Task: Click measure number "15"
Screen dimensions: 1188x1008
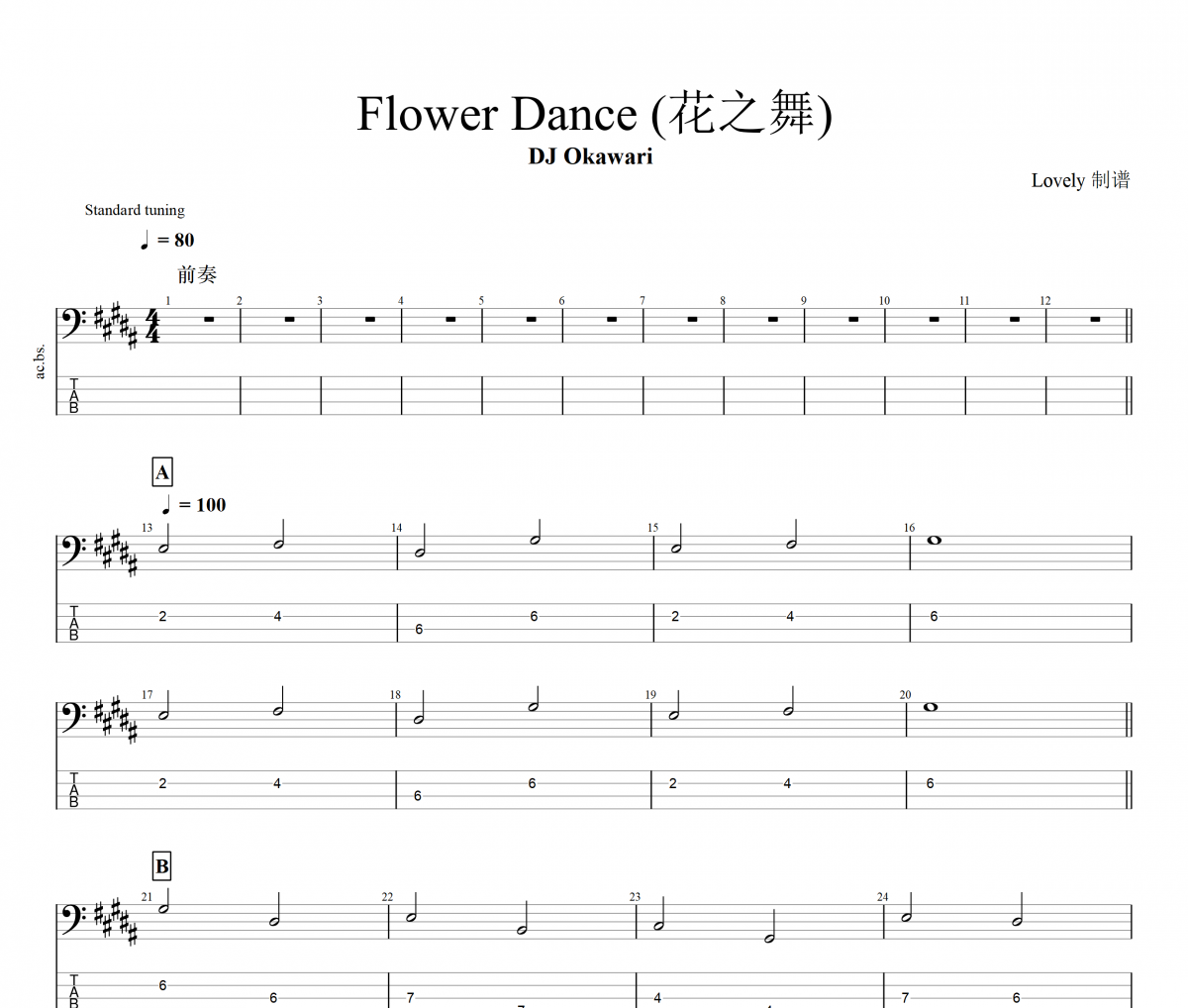Action: (652, 528)
